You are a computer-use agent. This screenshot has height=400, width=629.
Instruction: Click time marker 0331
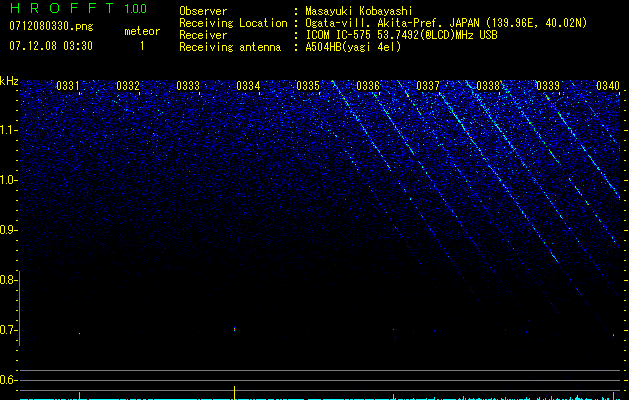click(68, 86)
